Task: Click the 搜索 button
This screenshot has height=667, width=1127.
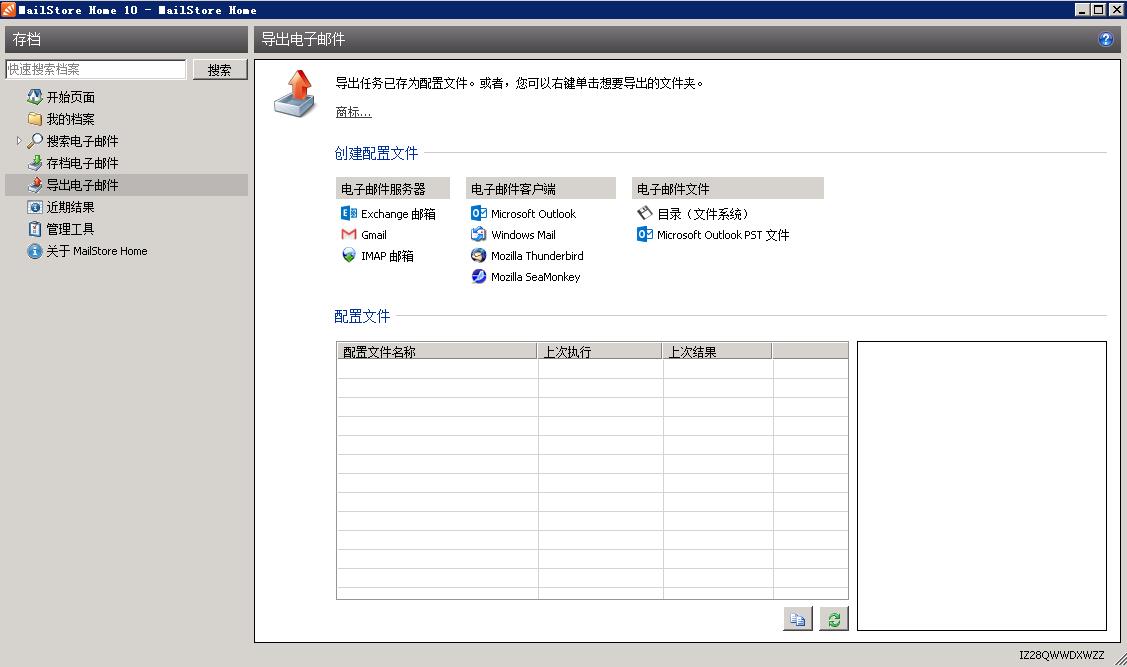Action: coord(220,70)
